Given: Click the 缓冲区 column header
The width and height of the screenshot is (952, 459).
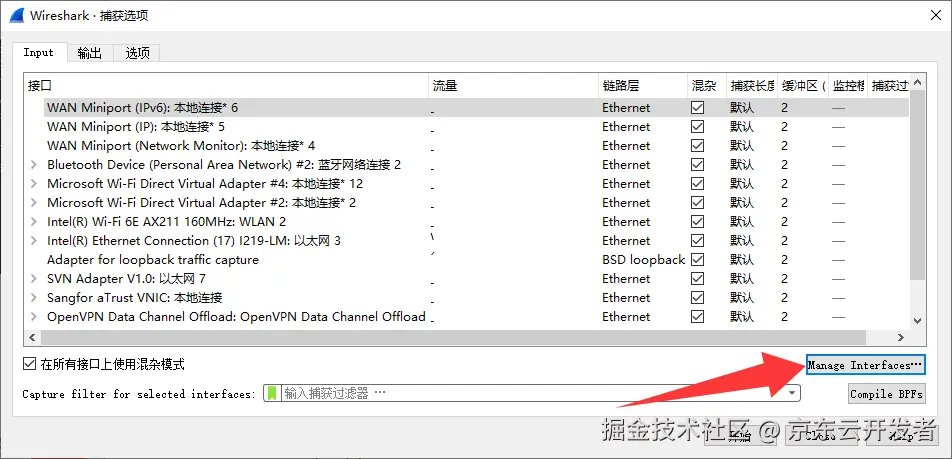Looking at the screenshot, I should point(803,86).
